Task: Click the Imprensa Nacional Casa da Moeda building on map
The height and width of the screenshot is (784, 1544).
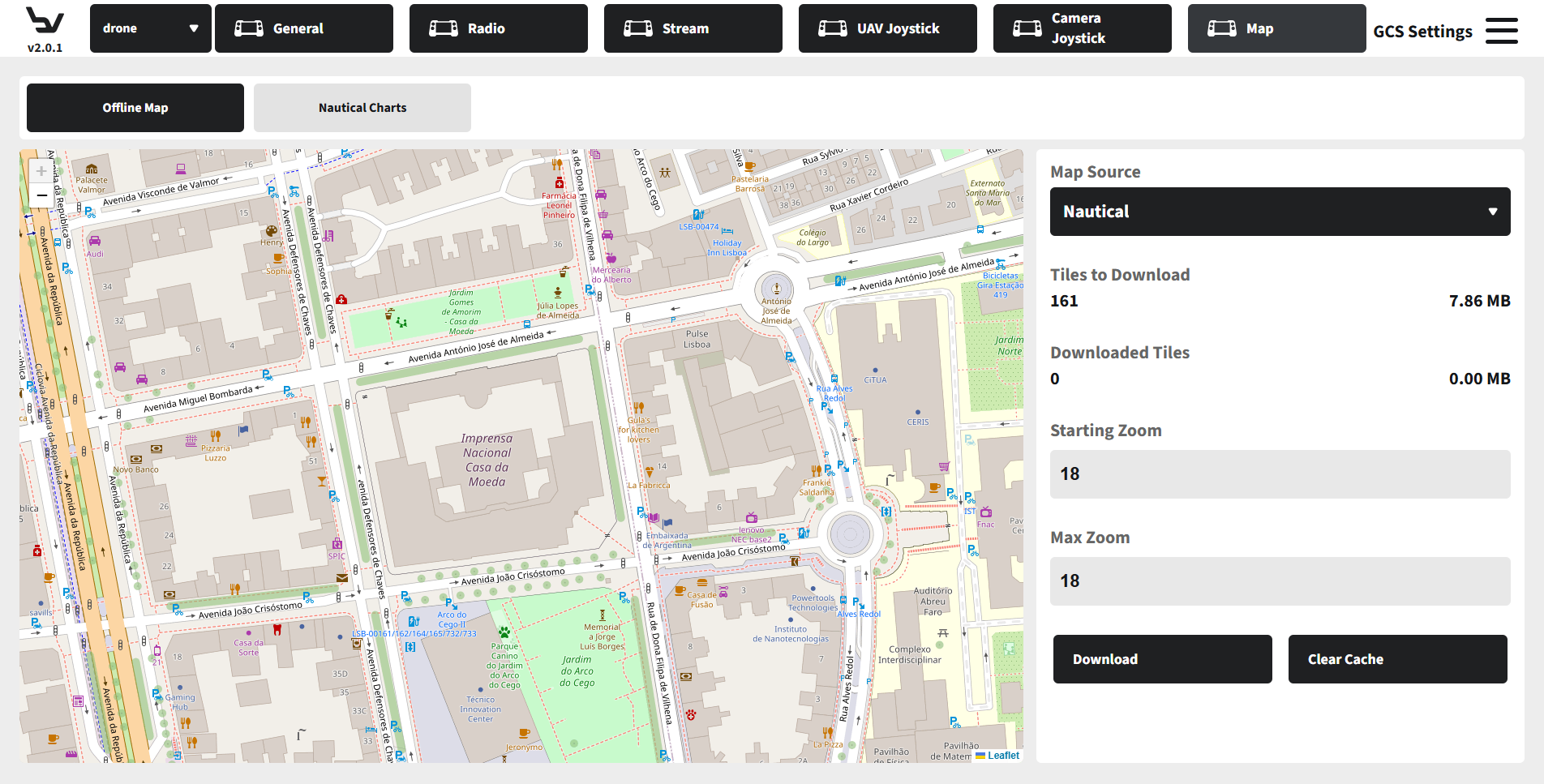Action: click(x=487, y=460)
